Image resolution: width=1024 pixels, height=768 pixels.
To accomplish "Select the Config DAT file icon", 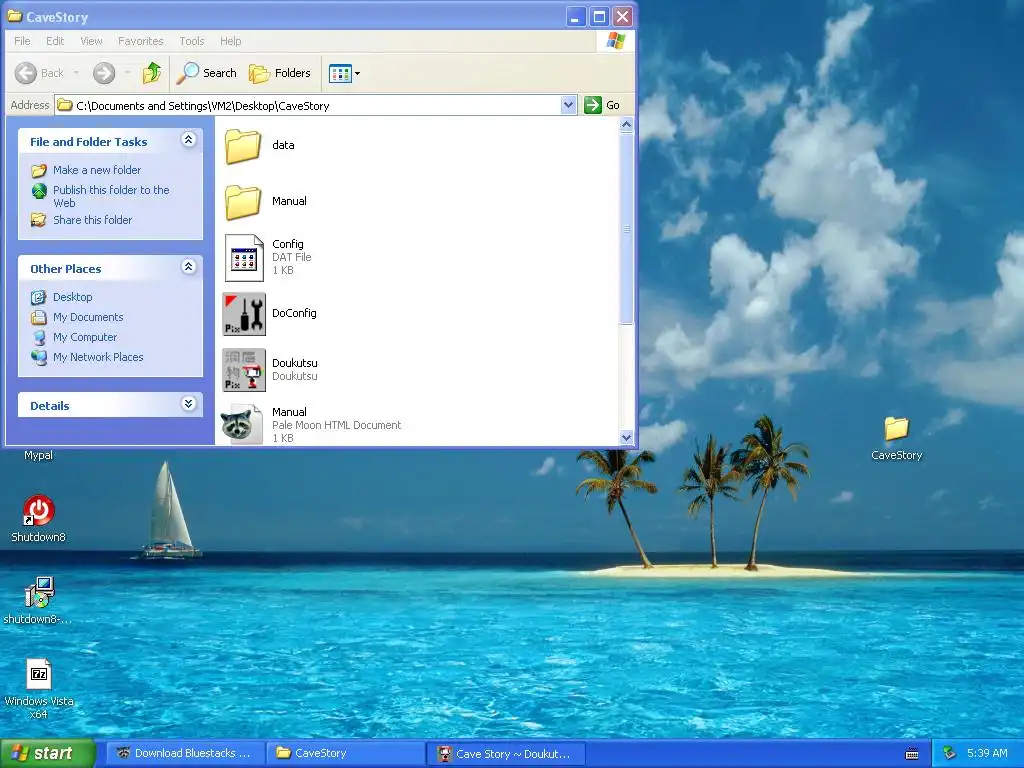I will 244,258.
